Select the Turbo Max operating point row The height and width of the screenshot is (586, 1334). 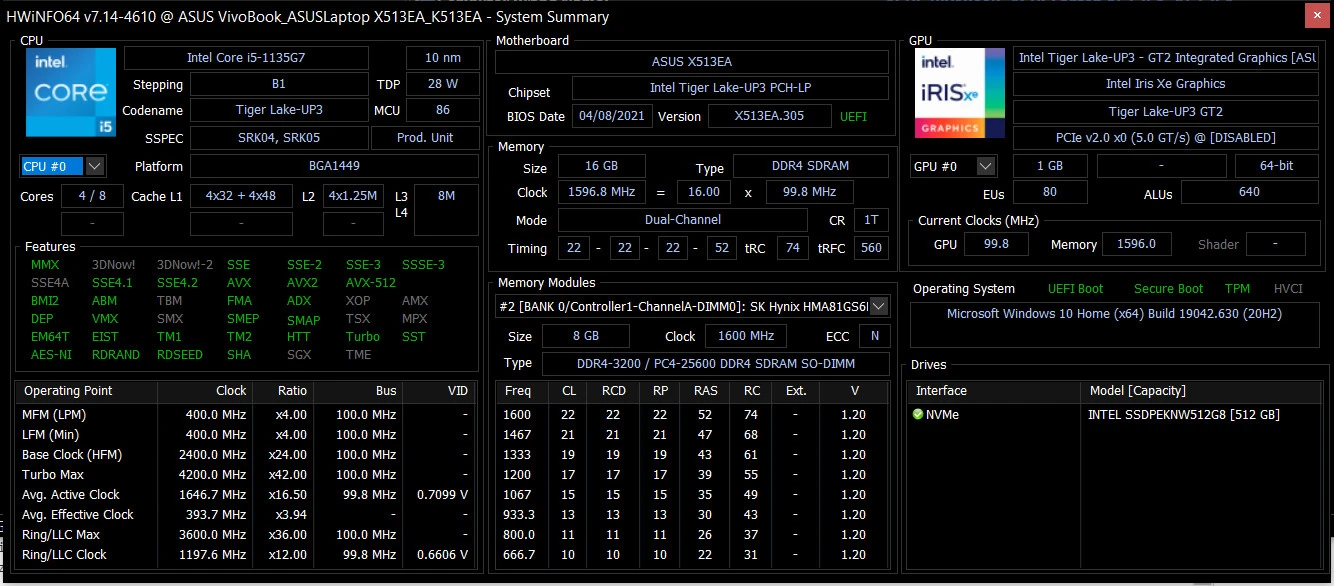coord(240,475)
